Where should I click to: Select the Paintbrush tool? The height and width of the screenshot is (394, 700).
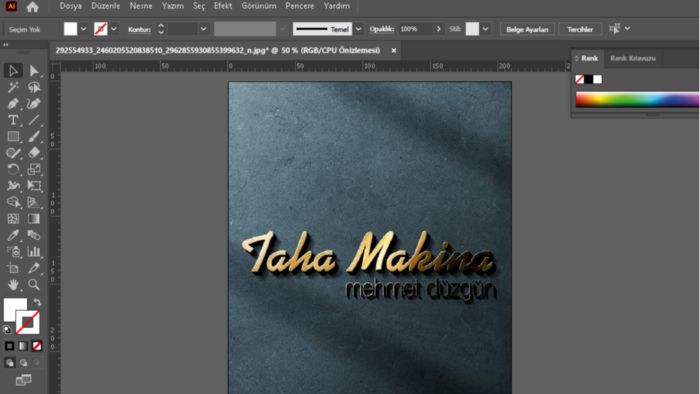(x=34, y=137)
